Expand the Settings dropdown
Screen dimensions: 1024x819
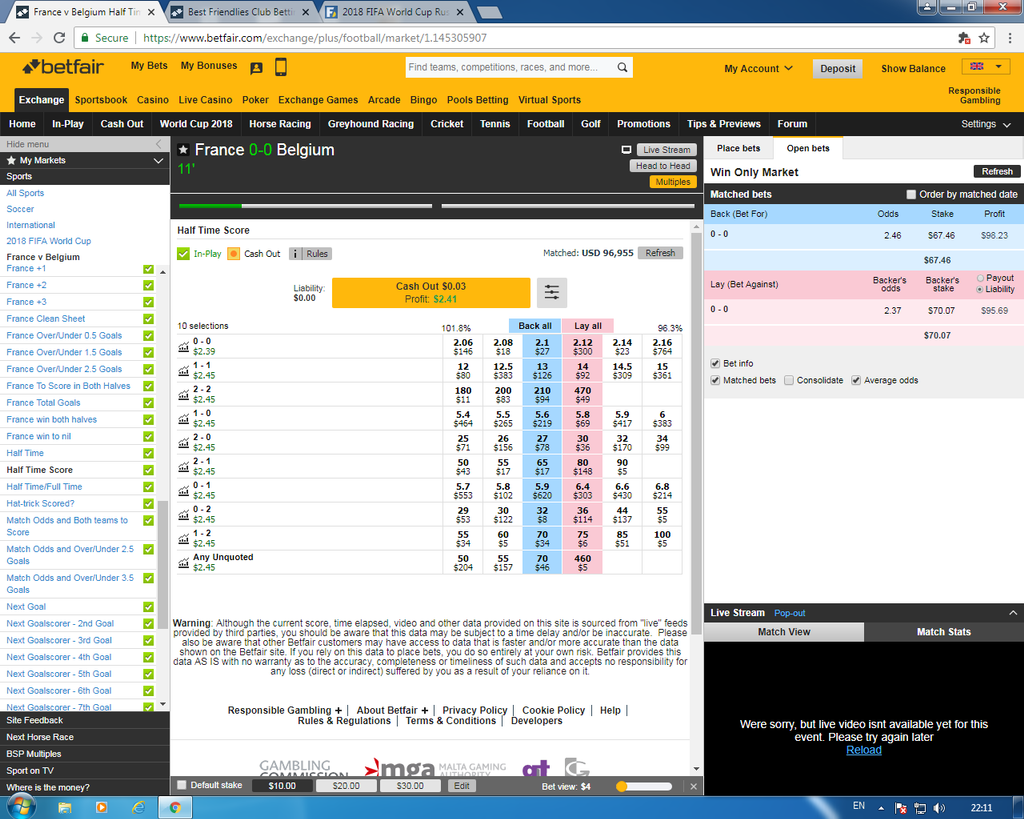point(985,124)
